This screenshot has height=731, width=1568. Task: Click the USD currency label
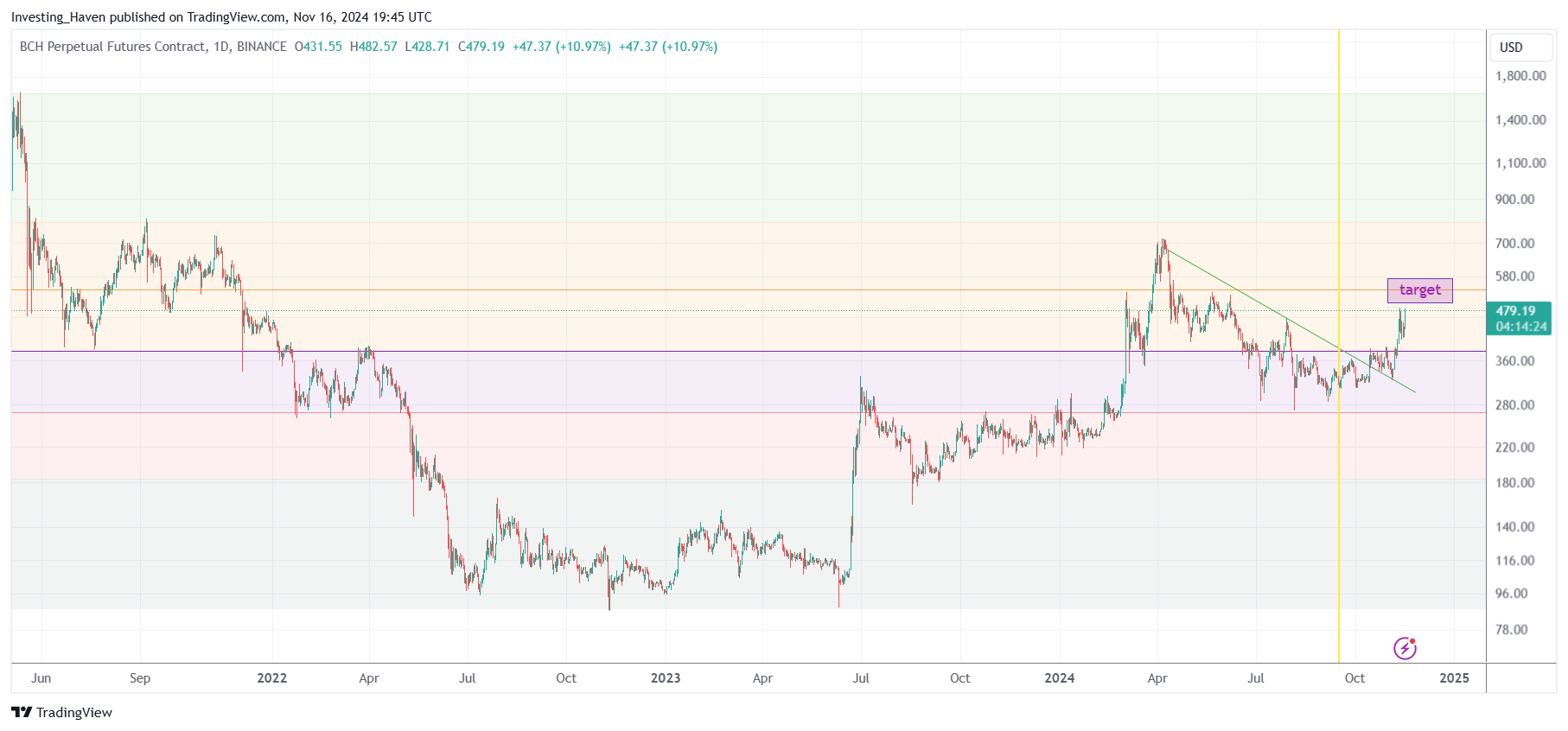point(1511,48)
